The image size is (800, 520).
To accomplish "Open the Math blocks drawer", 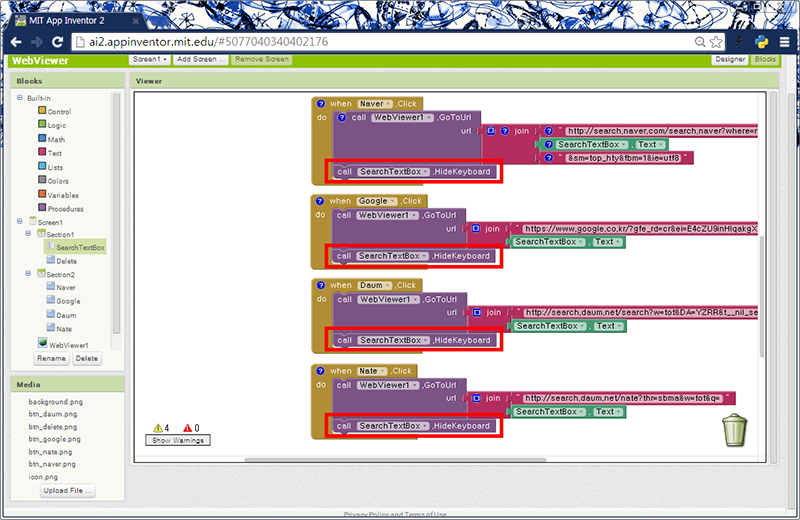I will 52,139.
